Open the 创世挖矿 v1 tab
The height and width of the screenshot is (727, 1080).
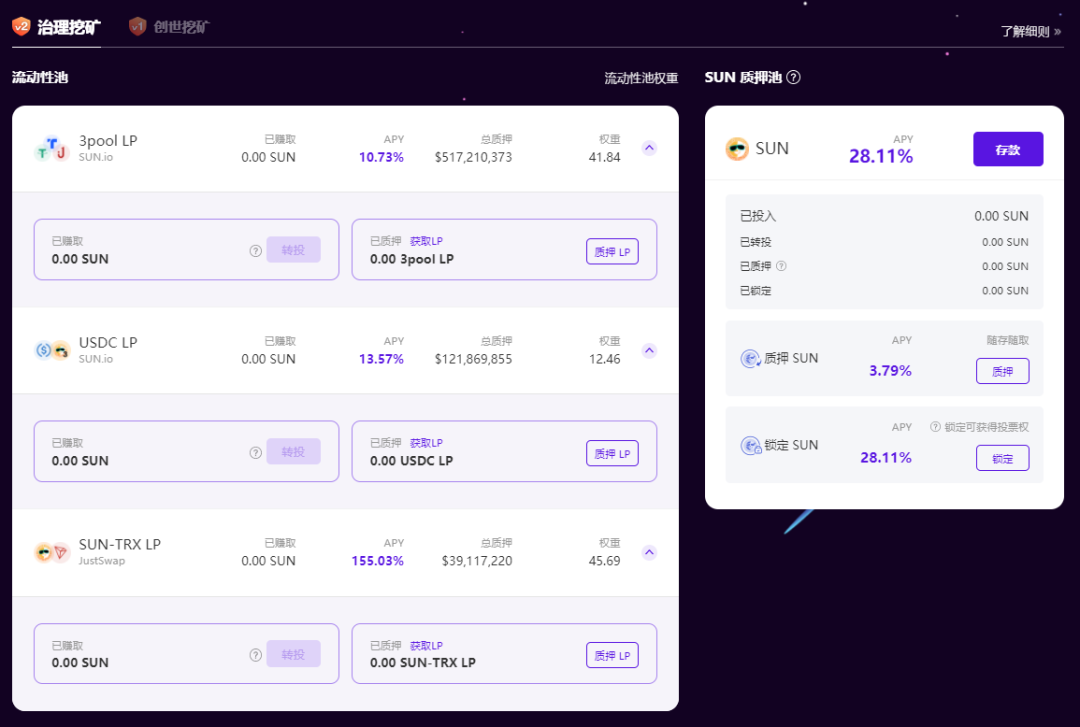pos(169,27)
